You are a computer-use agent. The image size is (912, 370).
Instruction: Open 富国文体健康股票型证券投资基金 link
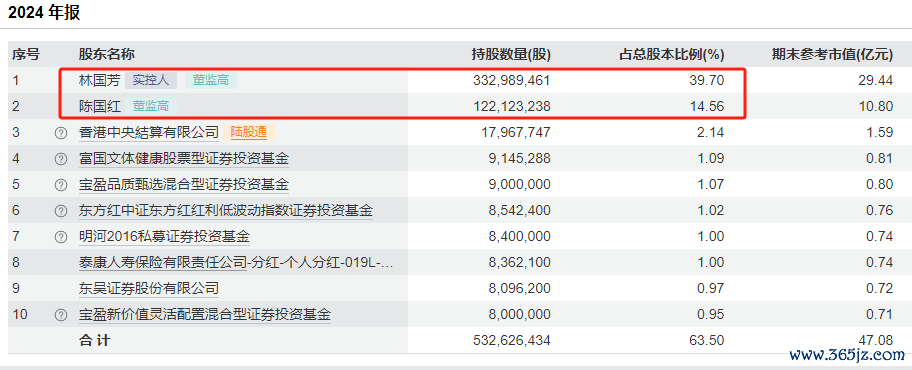click(184, 159)
